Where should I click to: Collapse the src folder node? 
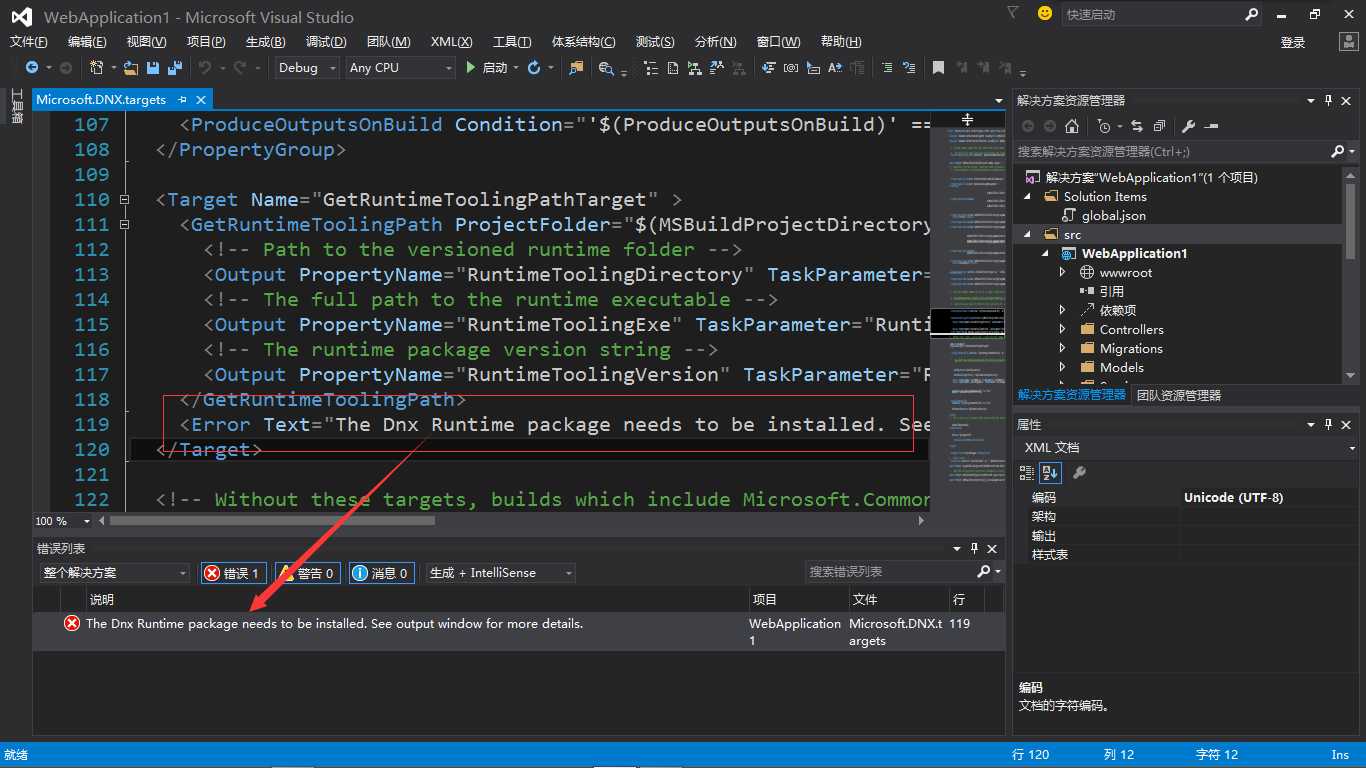[1027, 234]
